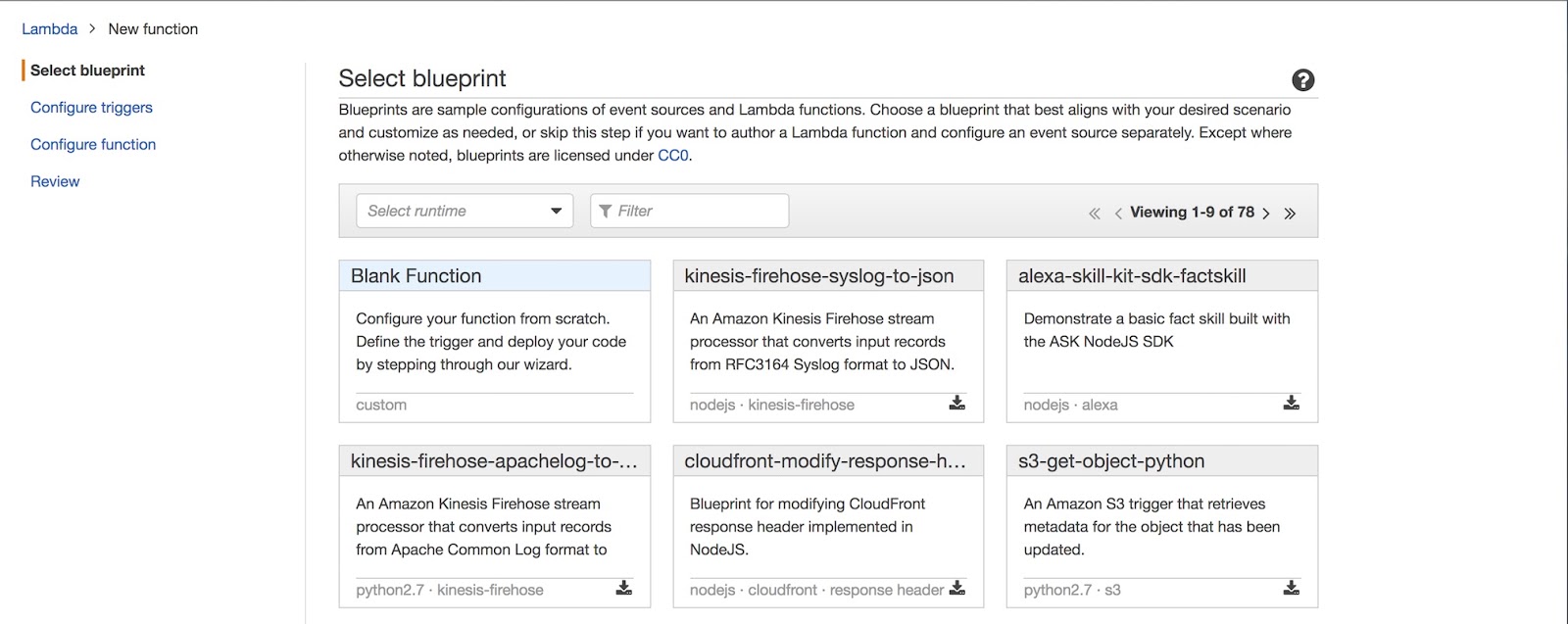Select the kinesis-firehose-syslog-to-json blueprint title

click(x=819, y=276)
